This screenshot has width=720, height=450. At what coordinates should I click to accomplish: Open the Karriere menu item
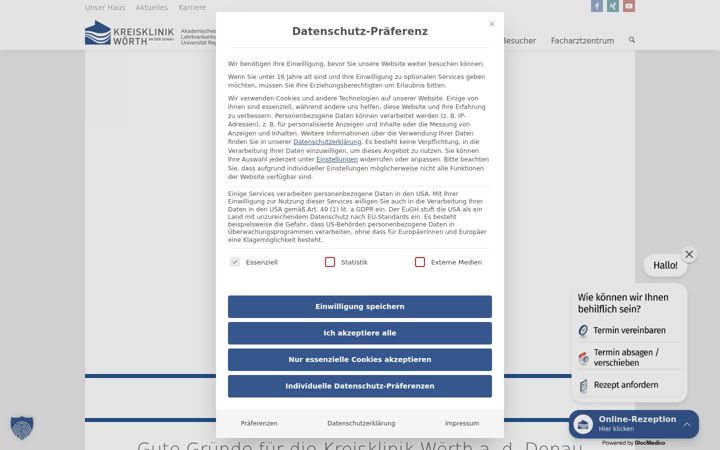pyautogui.click(x=192, y=7)
